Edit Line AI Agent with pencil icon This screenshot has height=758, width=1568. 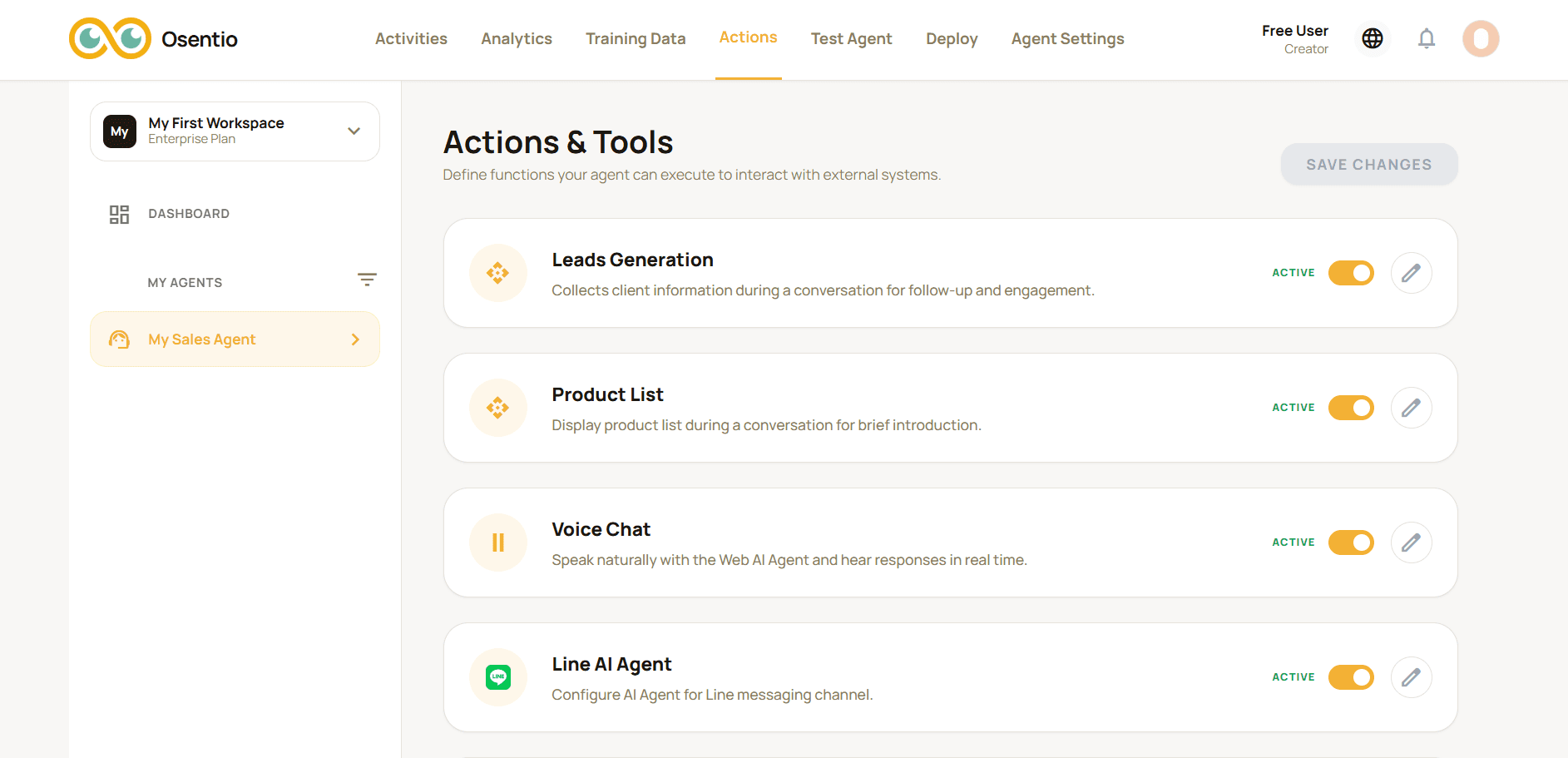click(x=1412, y=677)
